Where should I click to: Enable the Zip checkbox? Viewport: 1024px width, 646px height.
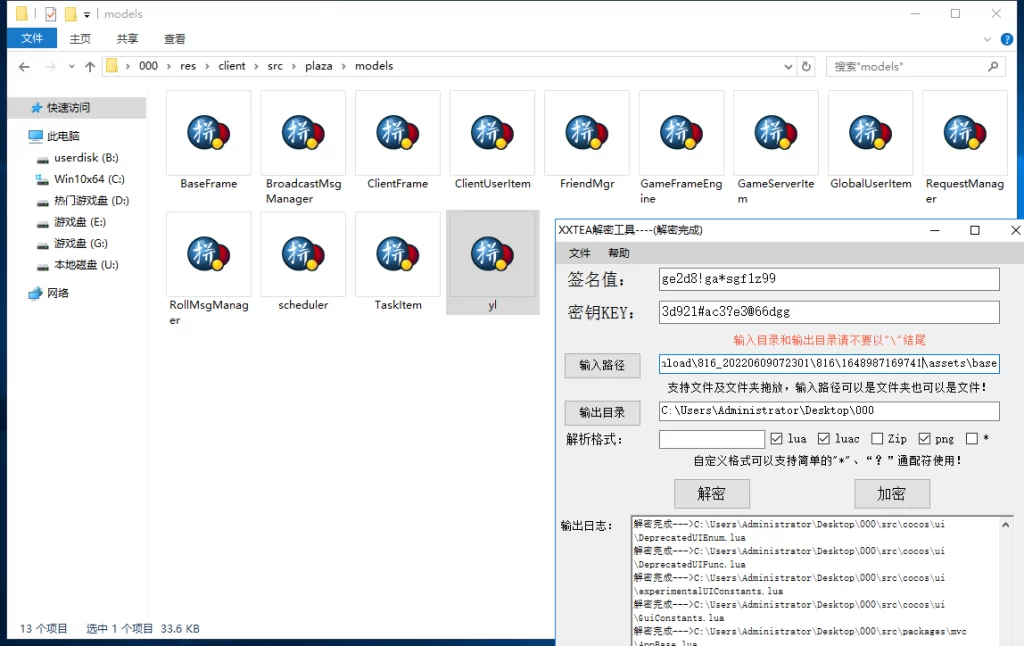[879, 437]
